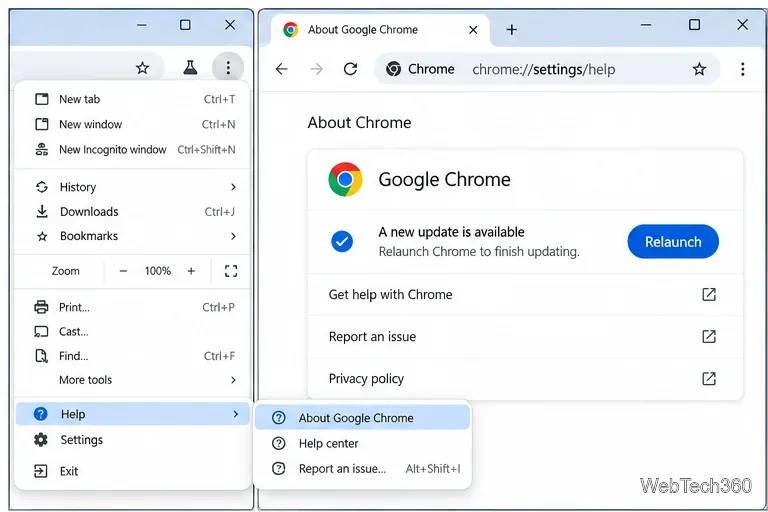This screenshot has width=768, height=512.
Task: Open Downloads from the menu
Action: [133, 212]
